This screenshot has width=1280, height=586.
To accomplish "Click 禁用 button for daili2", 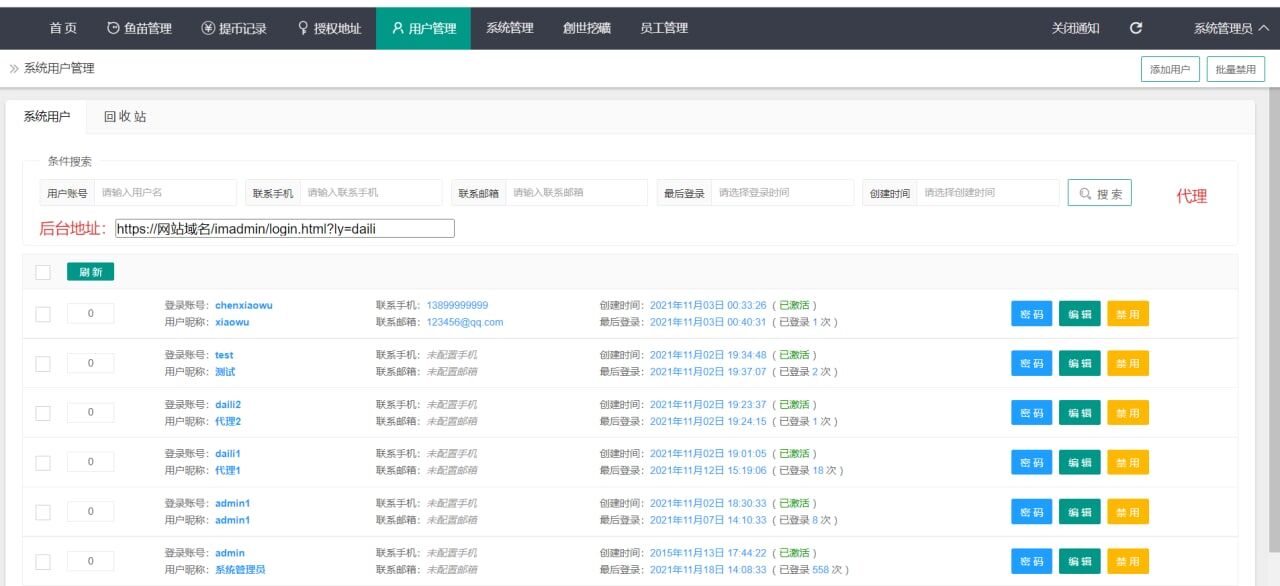I will point(1128,413).
